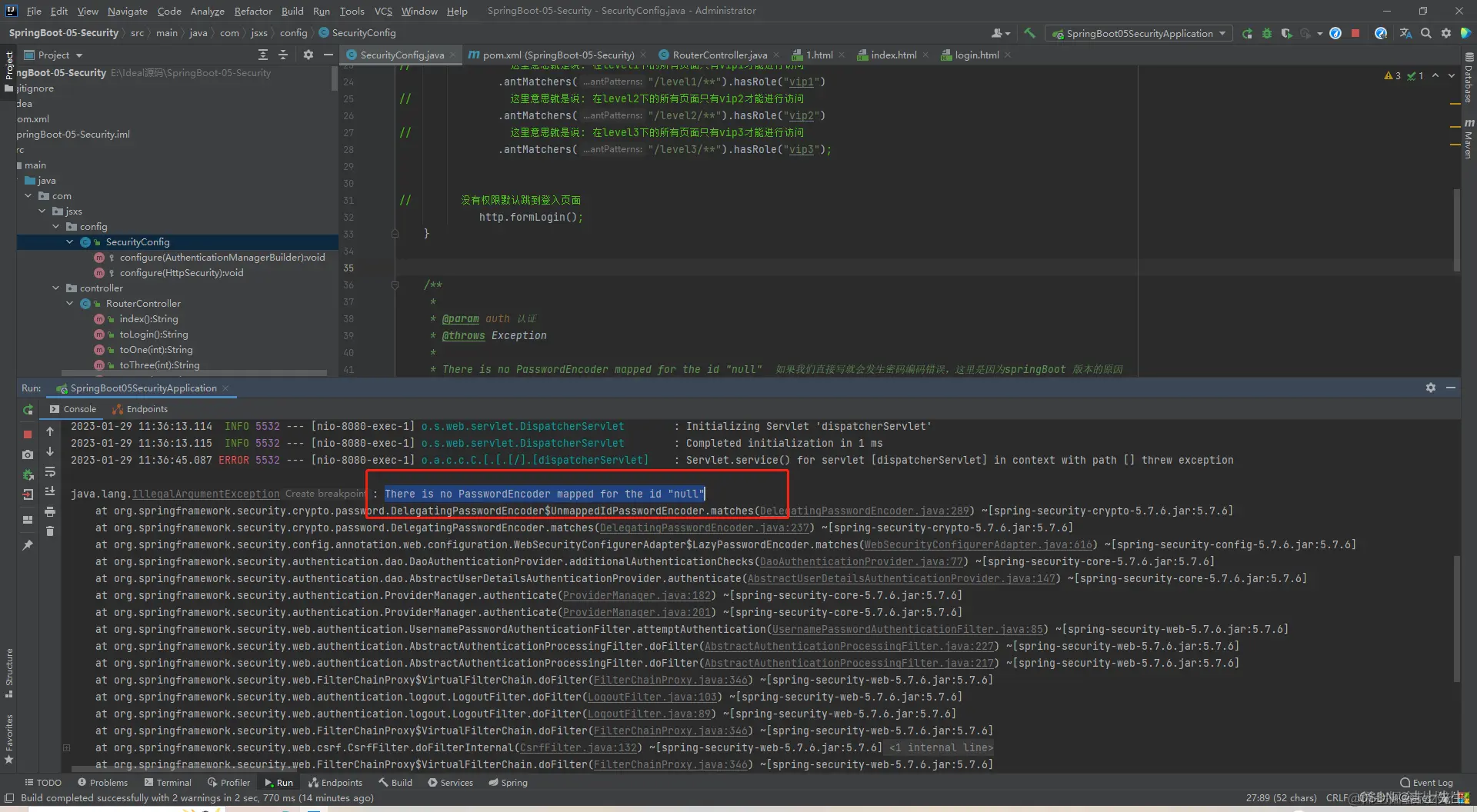Expand all in the Project panel
This screenshot has width=1477, height=812.
pyautogui.click(x=263, y=55)
